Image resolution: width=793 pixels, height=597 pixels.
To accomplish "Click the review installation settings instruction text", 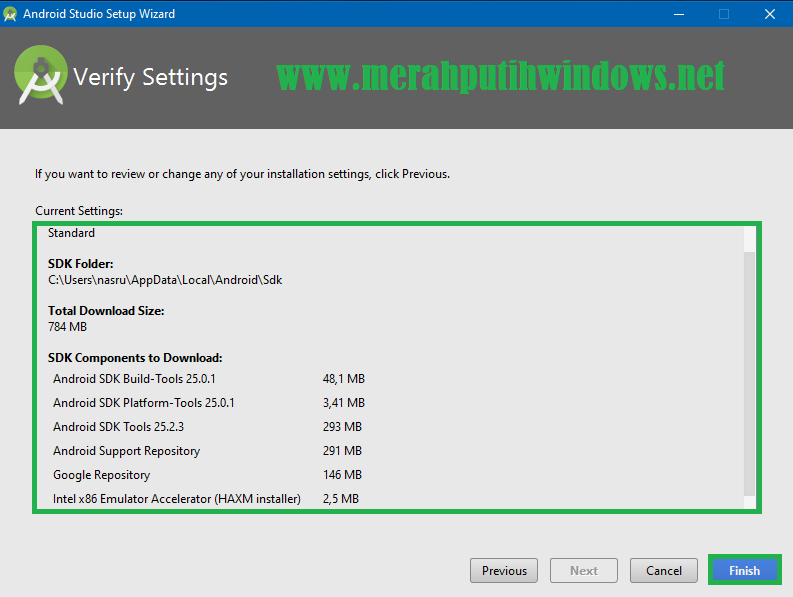I will point(242,174).
